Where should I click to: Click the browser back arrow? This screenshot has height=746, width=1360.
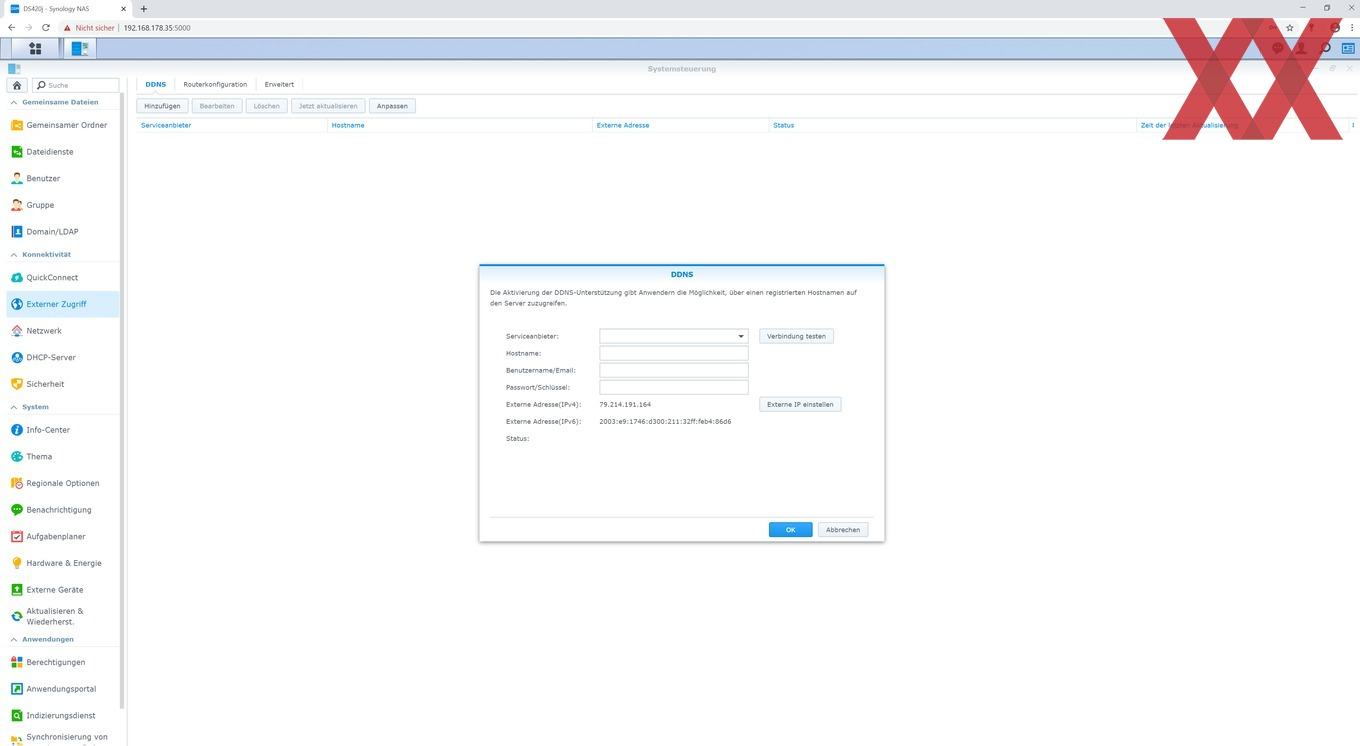click(x=11, y=28)
